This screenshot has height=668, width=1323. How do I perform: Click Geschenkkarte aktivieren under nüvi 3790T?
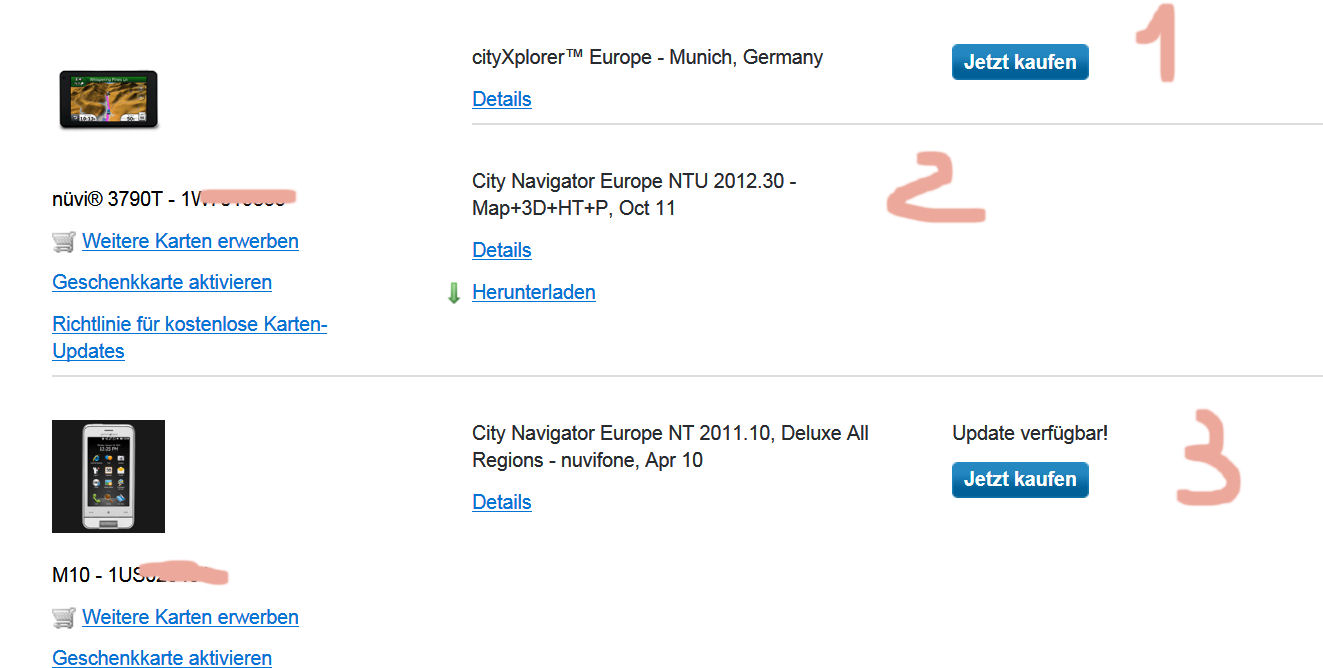[162, 282]
